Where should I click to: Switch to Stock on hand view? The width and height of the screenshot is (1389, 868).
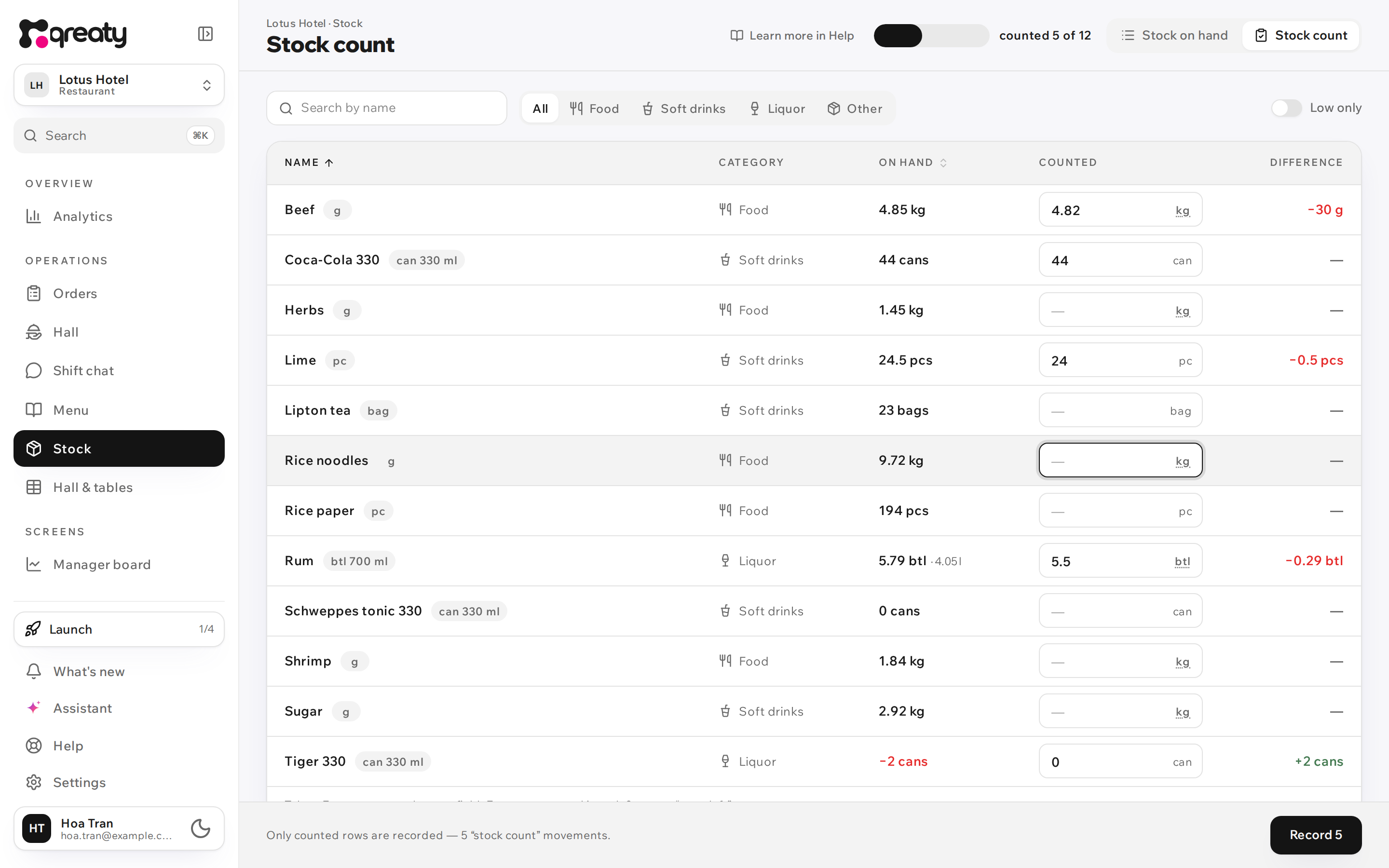(x=1174, y=36)
